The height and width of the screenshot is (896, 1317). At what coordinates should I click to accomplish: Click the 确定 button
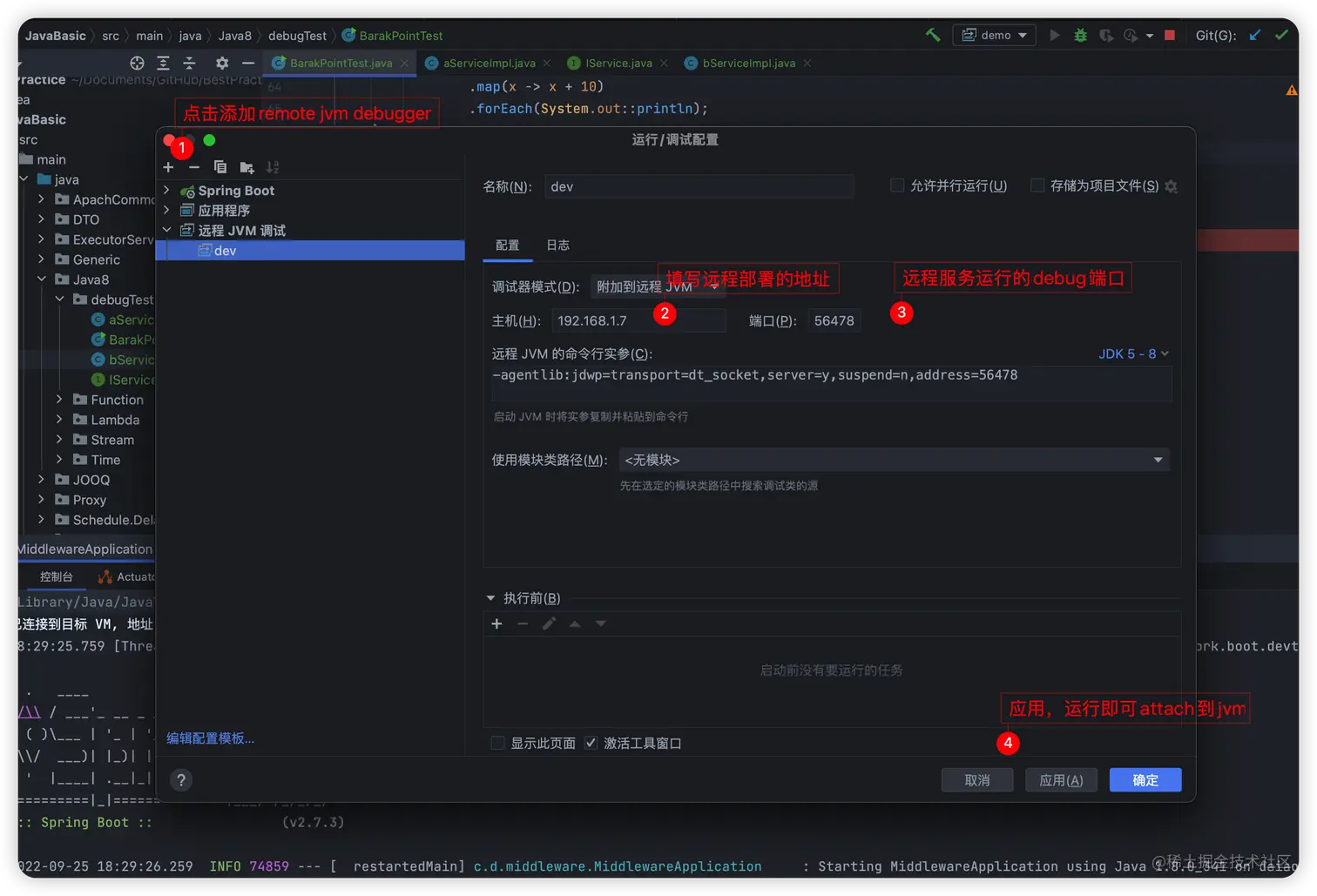click(1145, 780)
